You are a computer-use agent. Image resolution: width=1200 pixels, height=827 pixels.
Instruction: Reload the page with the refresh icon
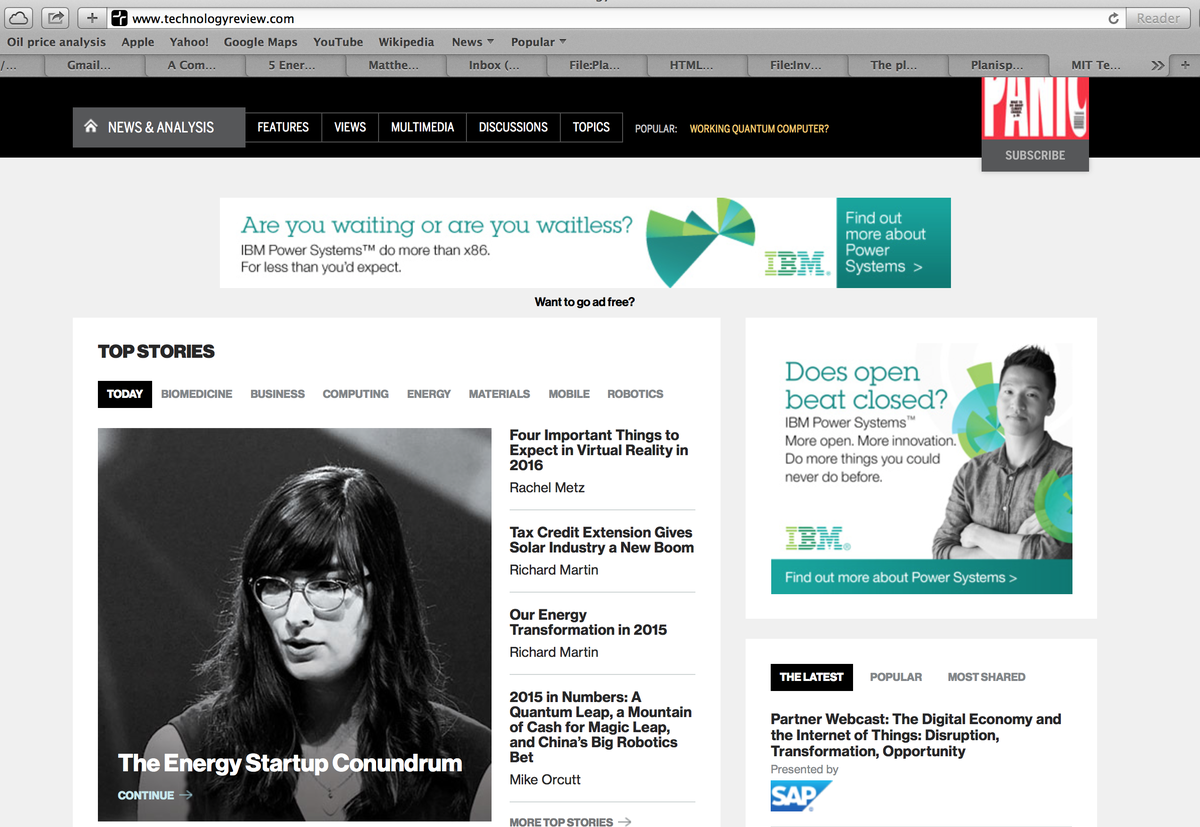(1113, 18)
